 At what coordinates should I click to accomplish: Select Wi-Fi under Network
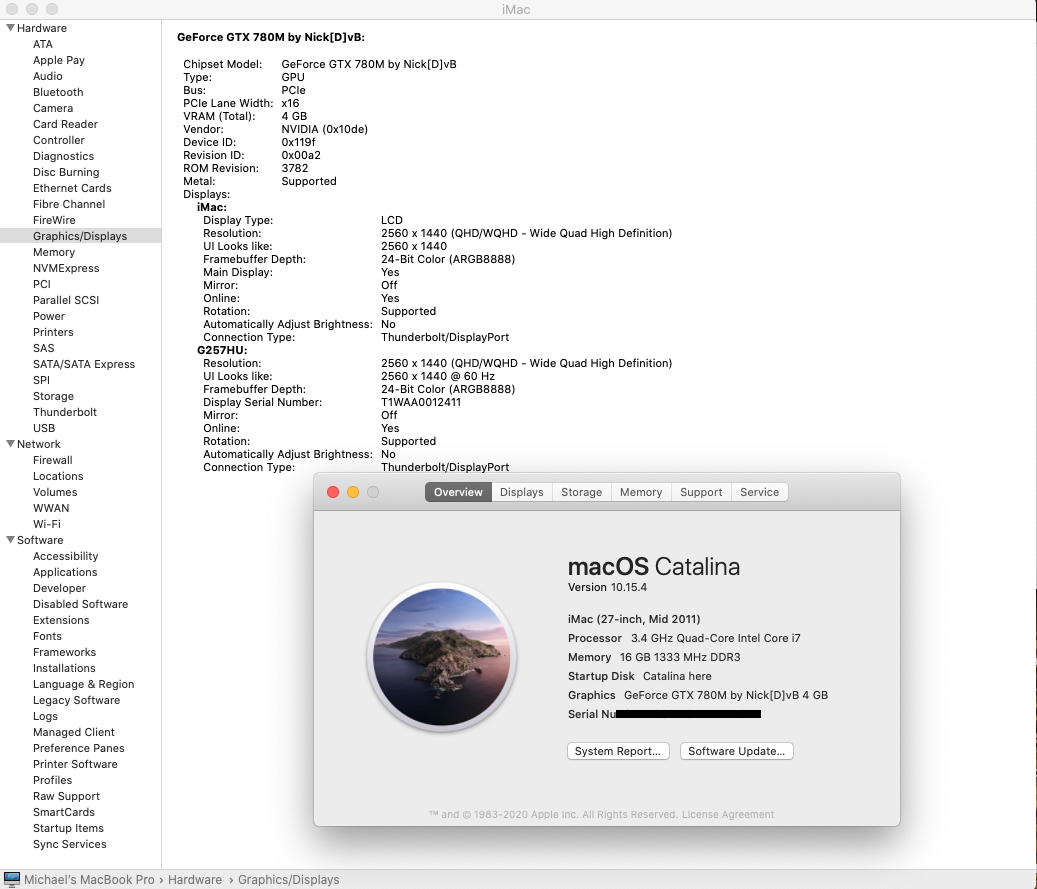click(47, 524)
